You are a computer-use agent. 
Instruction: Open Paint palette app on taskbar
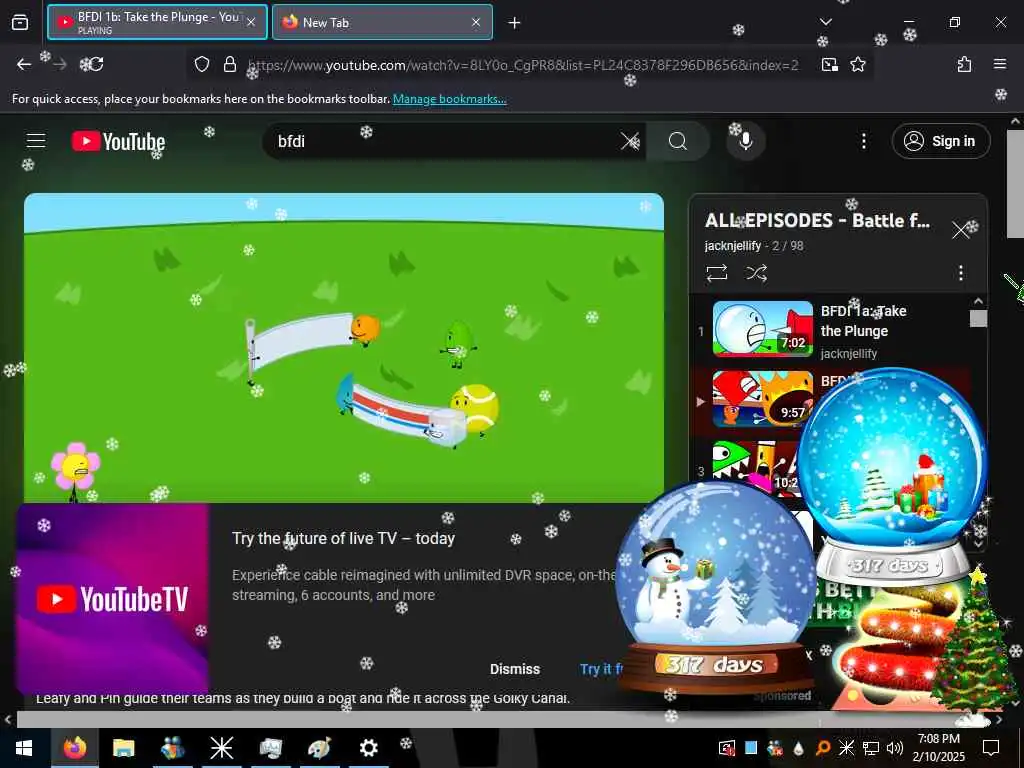(319, 747)
